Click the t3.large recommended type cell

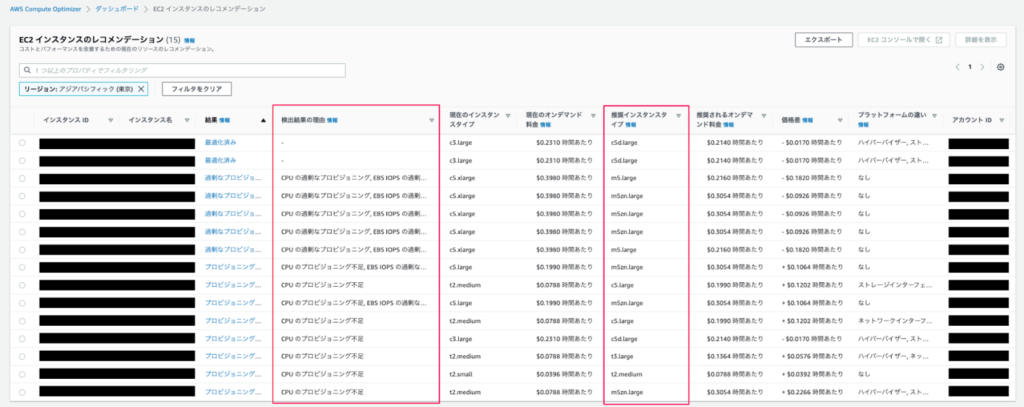622,357
